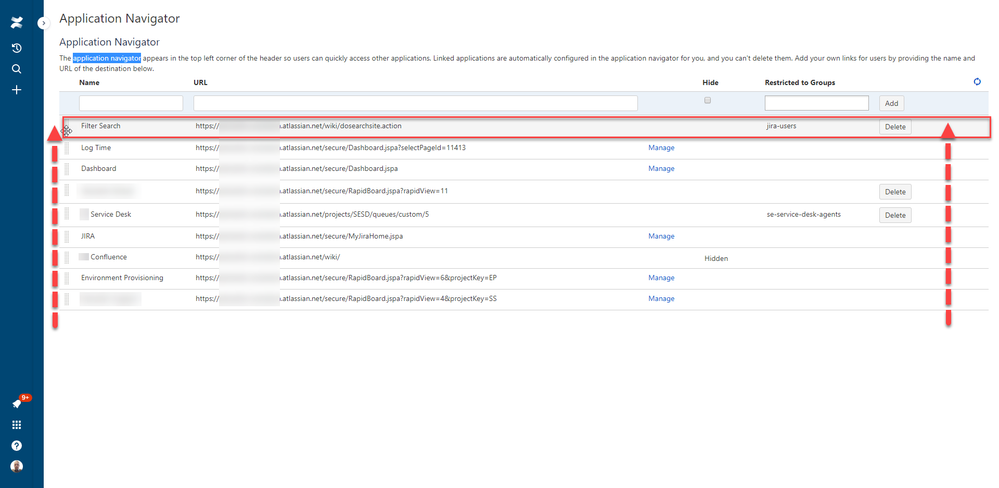The height and width of the screenshot is (488, 999).
Task: Click the dosearchsite.action URL cell
Action: [299, 126]
